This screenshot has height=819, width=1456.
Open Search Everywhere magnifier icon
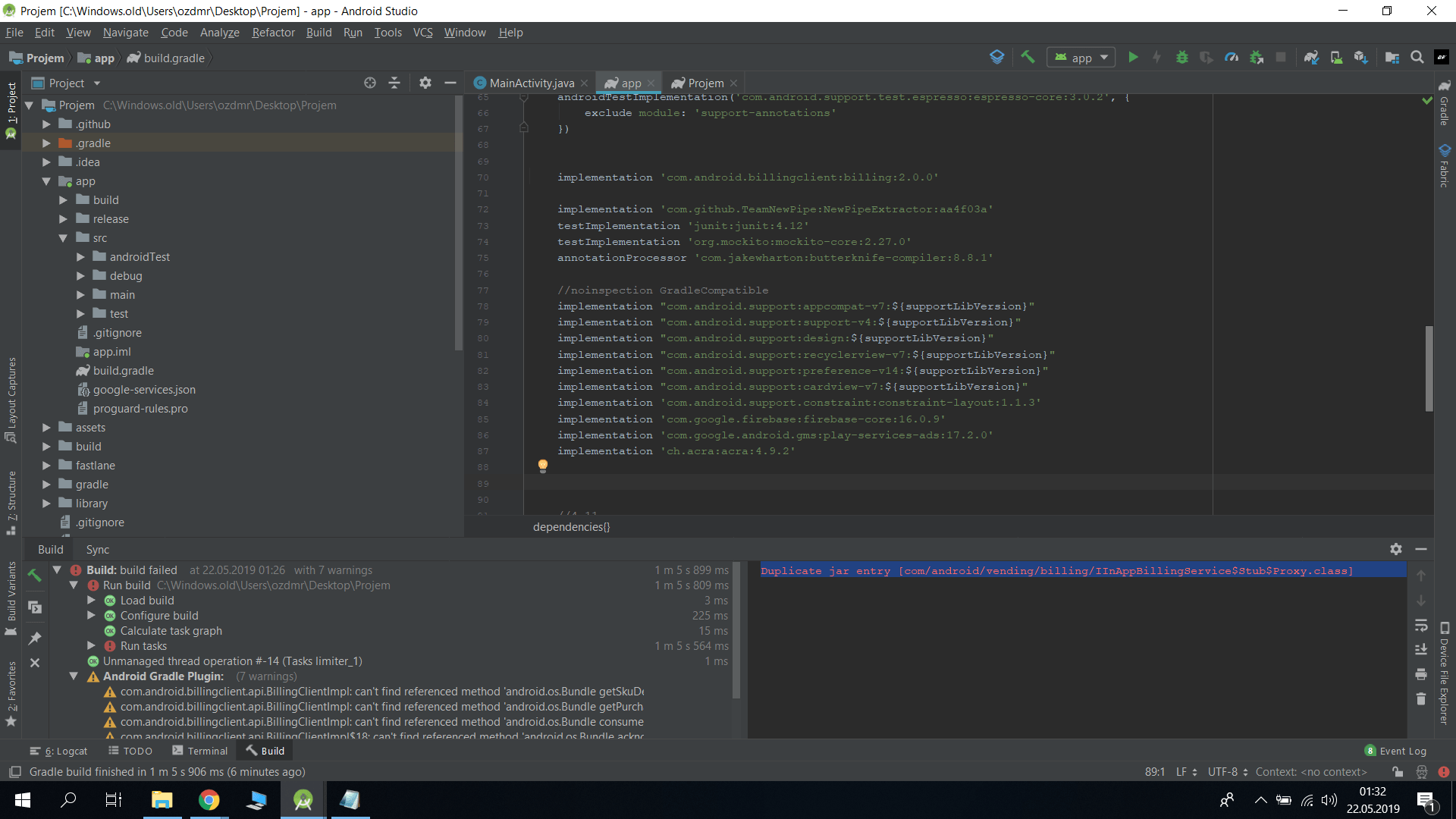[1417, 57]
